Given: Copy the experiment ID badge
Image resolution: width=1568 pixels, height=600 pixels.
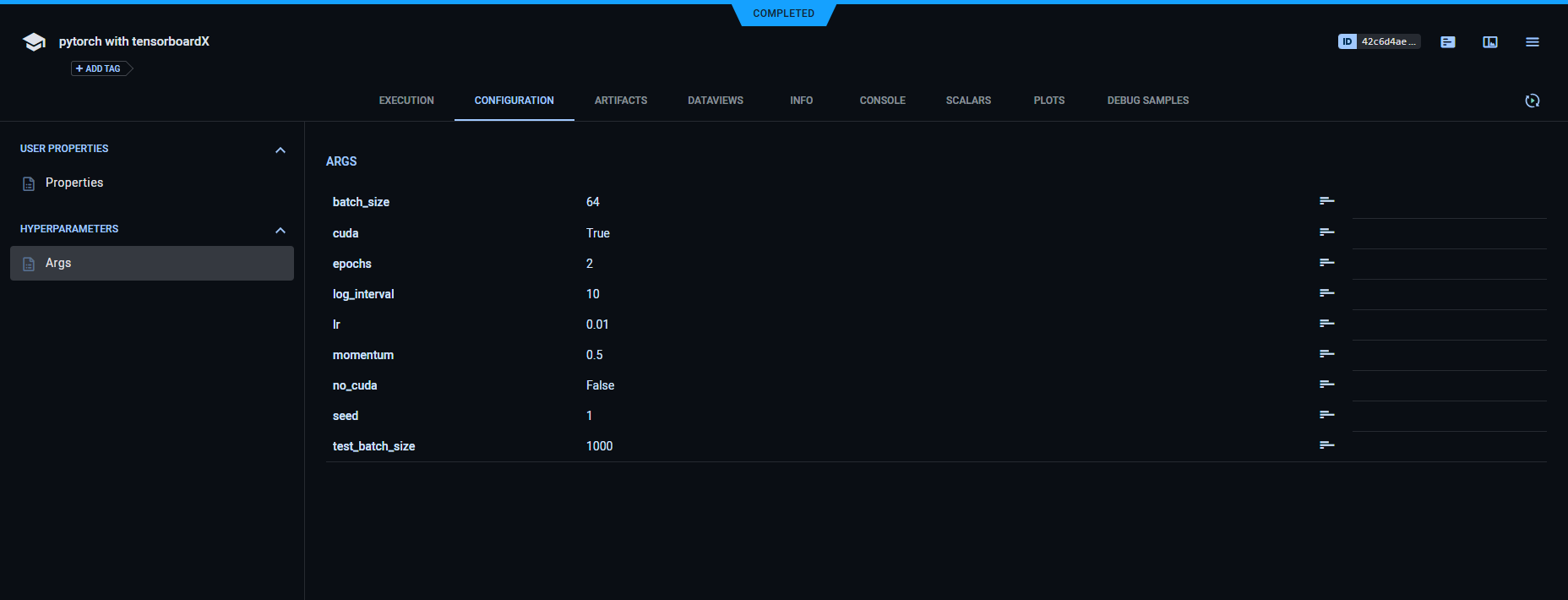Looking at the screenshot, I should tap(1379, 41).
